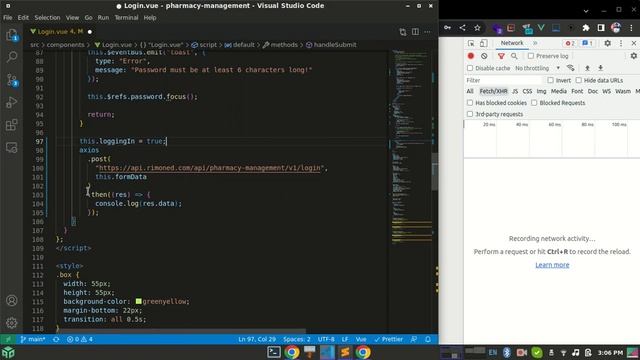Viewport: 640px width, 360px height.
Task: Click the methods breadcrumb
Action: pyautogui.click(x=284, y=45)
